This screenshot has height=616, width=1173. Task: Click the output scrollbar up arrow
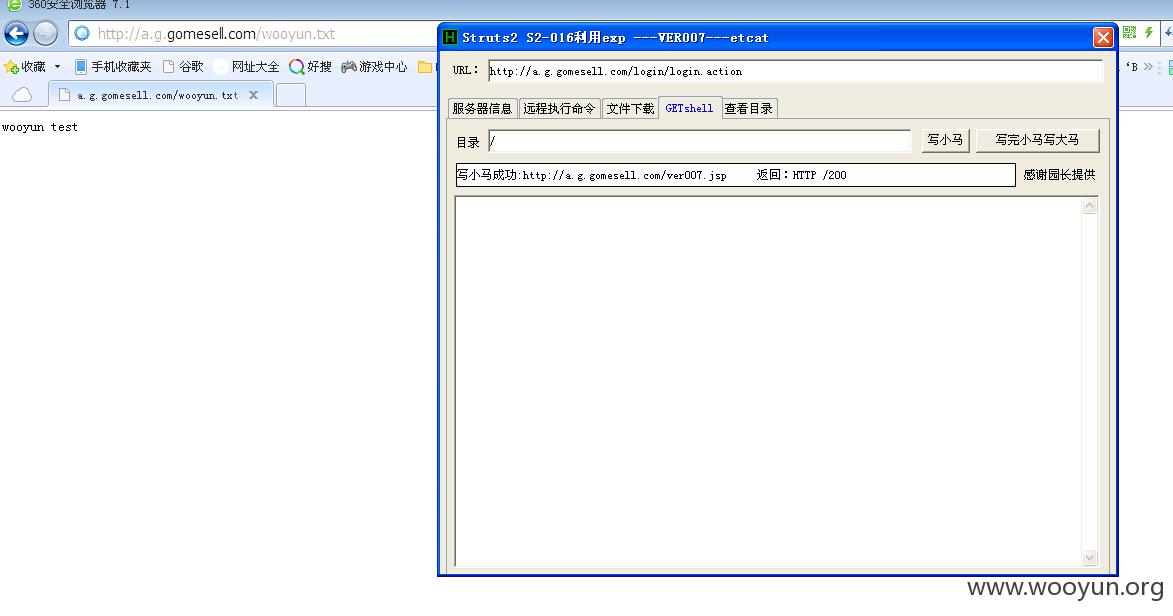coord(1089,206)
